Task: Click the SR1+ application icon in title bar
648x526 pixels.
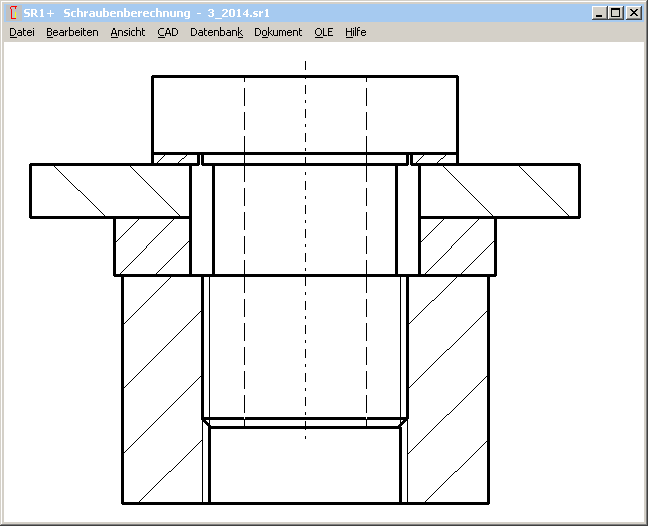Action: tap(13, 13)
